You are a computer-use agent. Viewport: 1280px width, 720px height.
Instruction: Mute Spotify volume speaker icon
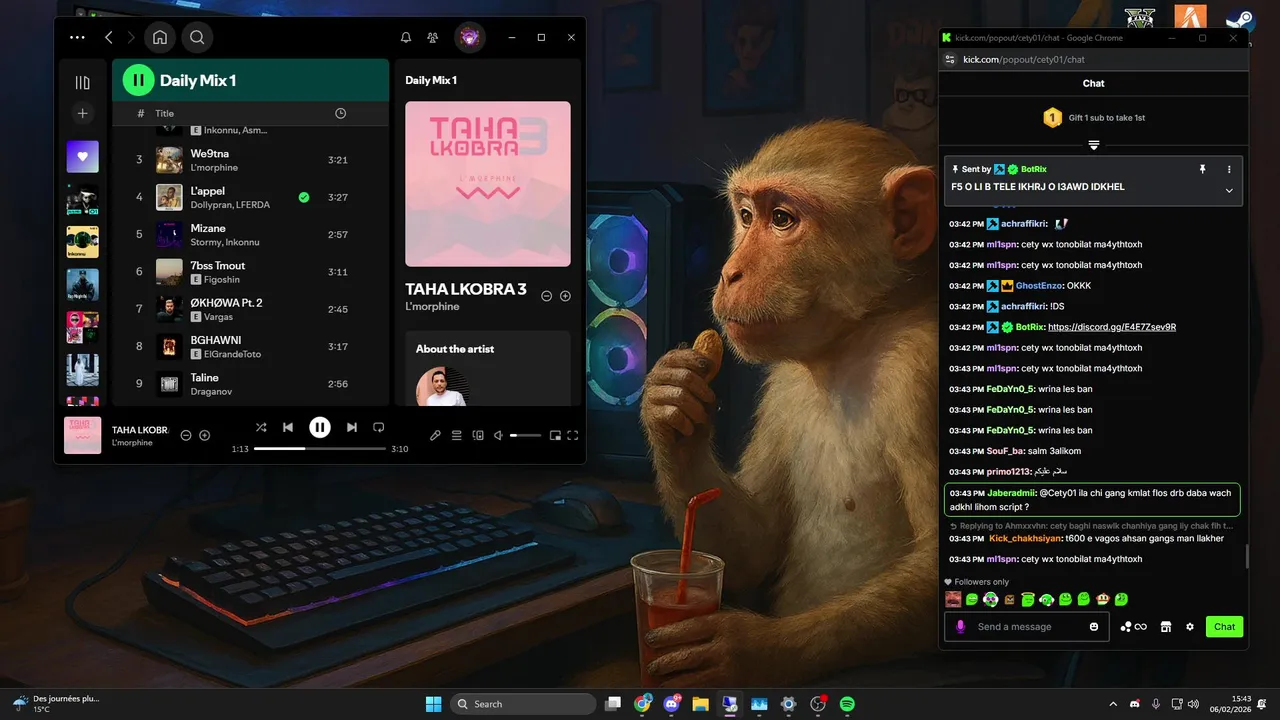pyautogui.click(x=498, y=435)
